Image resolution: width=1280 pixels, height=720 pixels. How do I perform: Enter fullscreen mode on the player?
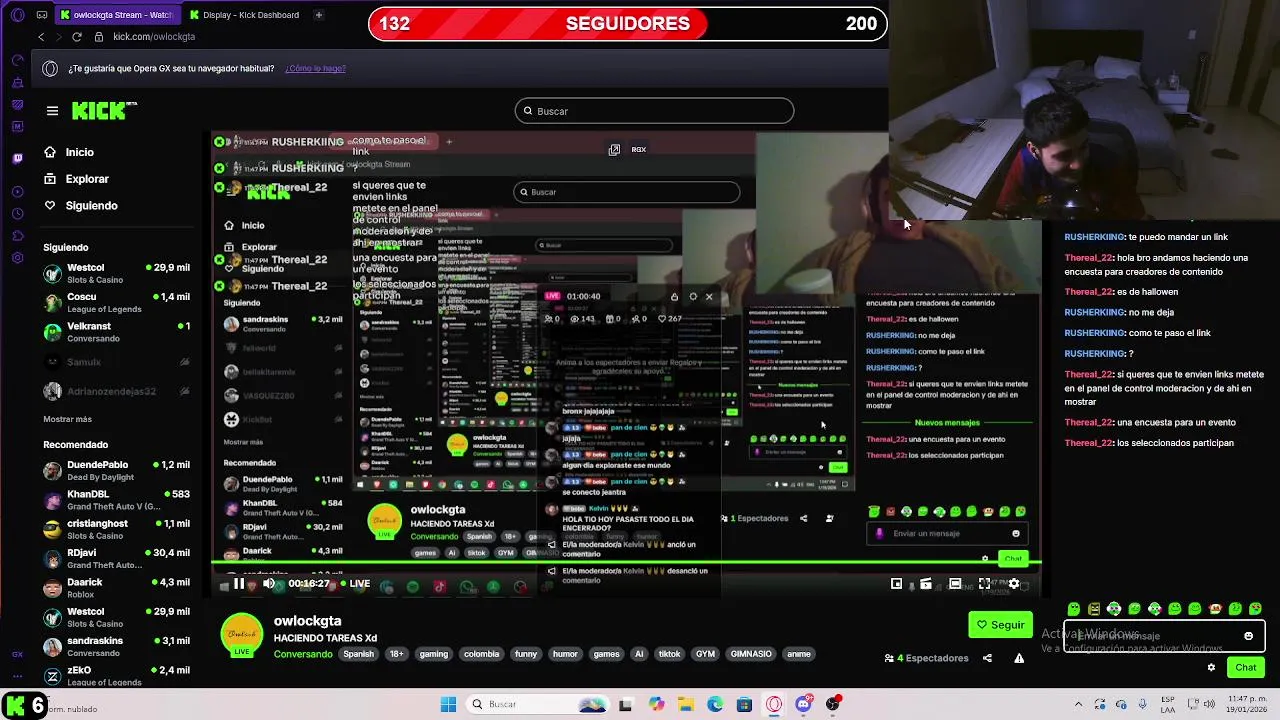point(984,584)
